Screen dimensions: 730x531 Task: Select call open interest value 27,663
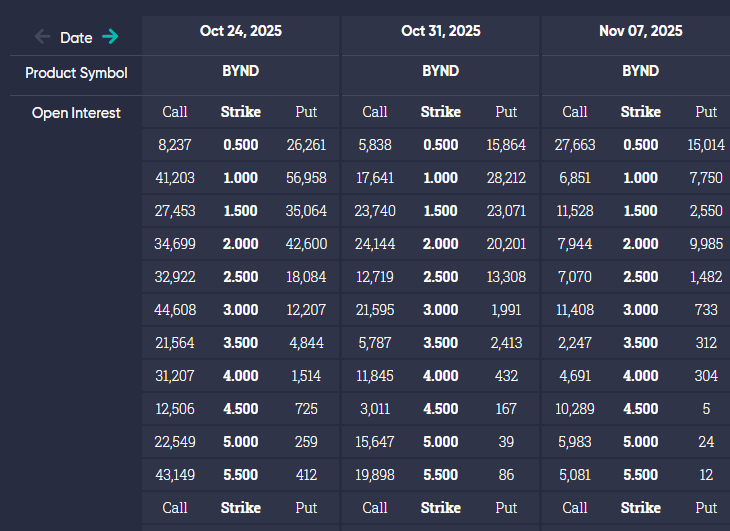[x=575, y=145]
